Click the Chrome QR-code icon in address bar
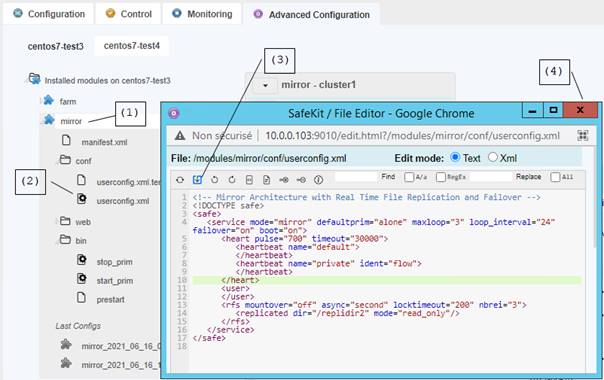The width and height of the screenshot is (604, 380). coord(582,135)
